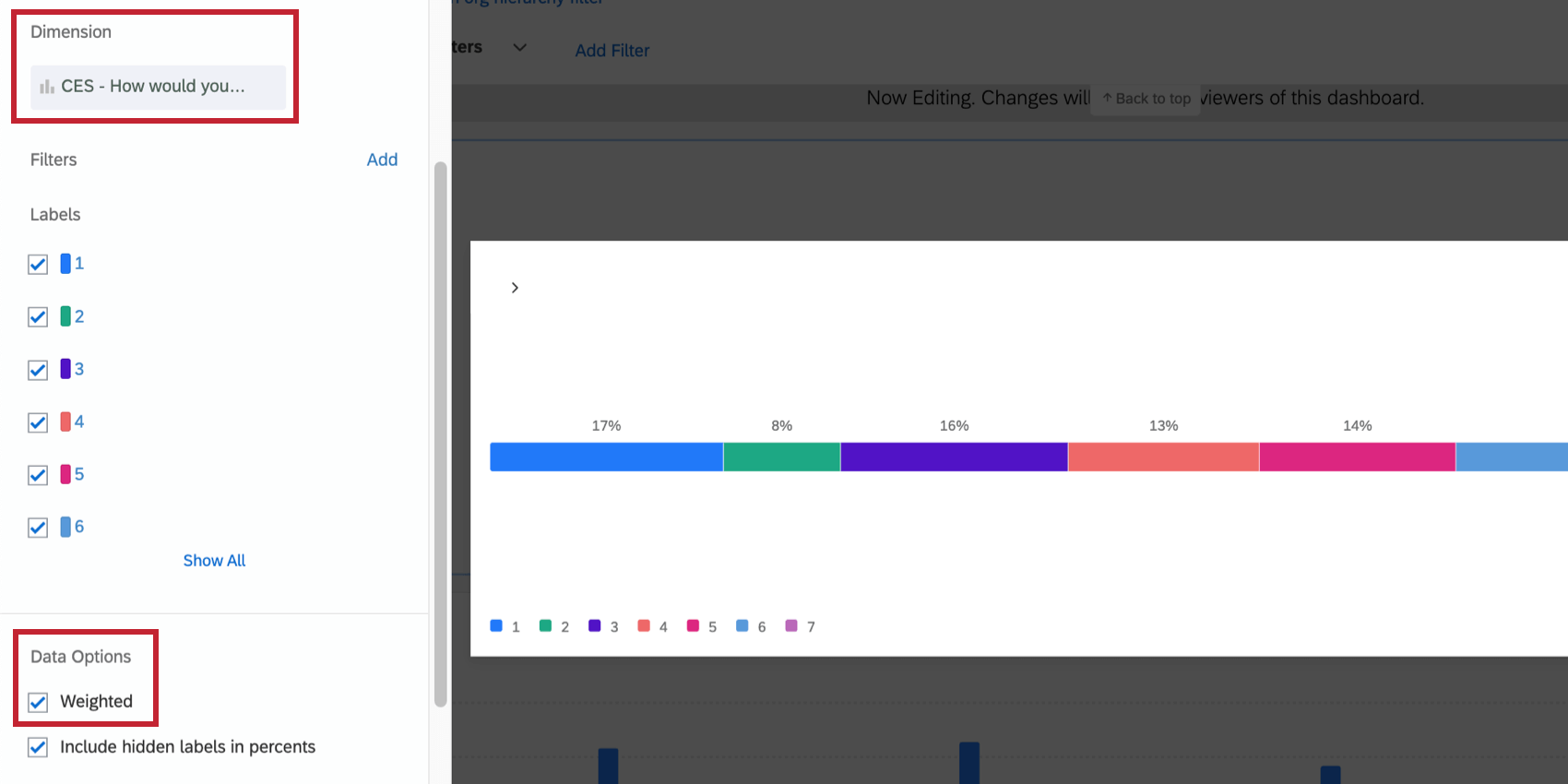The image size is (1568, 784).
Task: Click the bar chart icon beside CES dimension
Action: point(47,87)
